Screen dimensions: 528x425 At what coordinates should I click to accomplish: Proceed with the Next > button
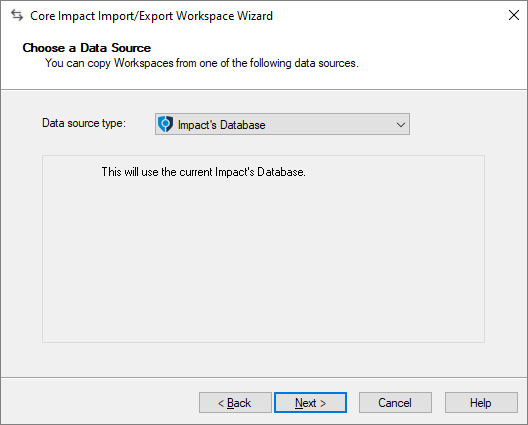310,402
